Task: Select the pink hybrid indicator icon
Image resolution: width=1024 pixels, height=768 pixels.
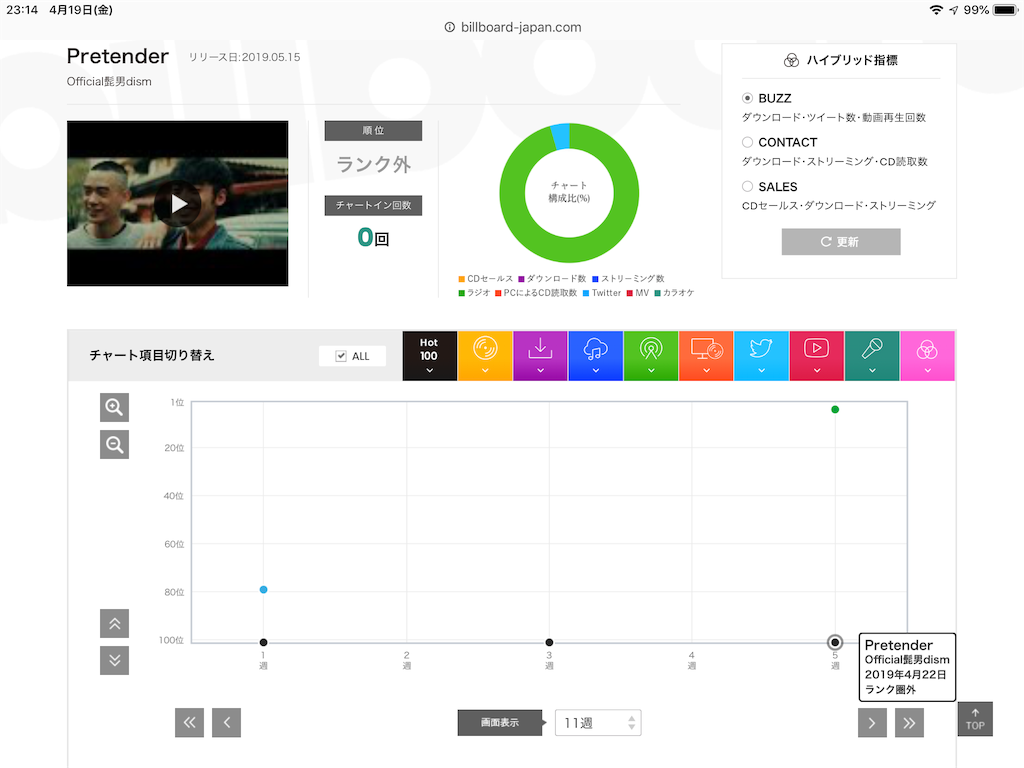Action: pyautogui.click(x=927, y=356)
